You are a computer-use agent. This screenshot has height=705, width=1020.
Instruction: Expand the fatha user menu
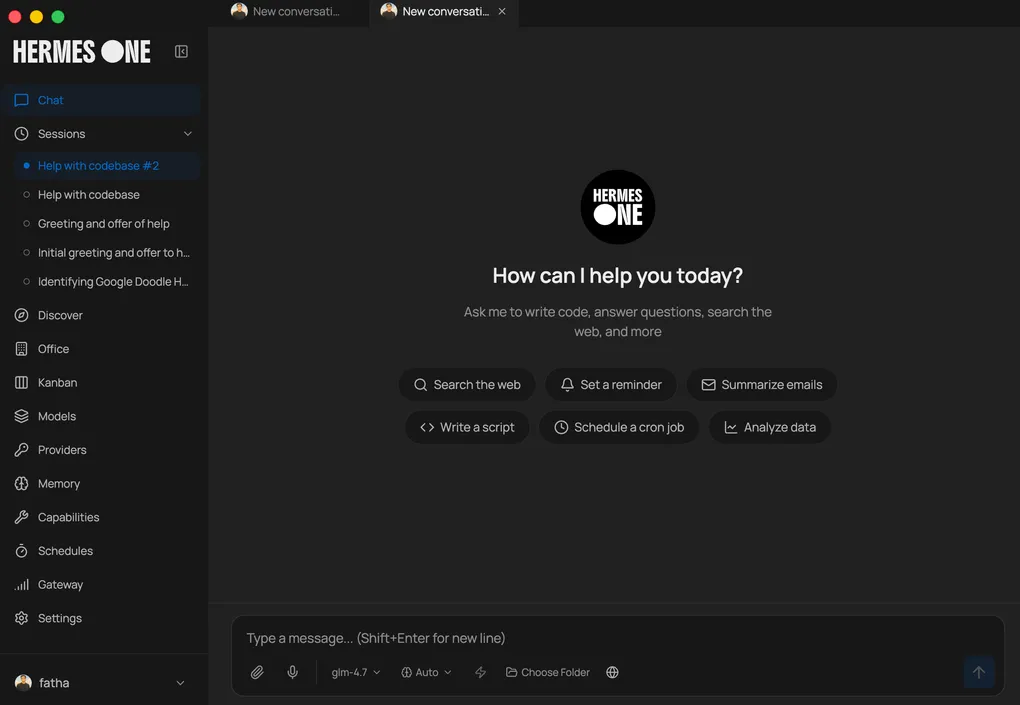coord(180,683)
